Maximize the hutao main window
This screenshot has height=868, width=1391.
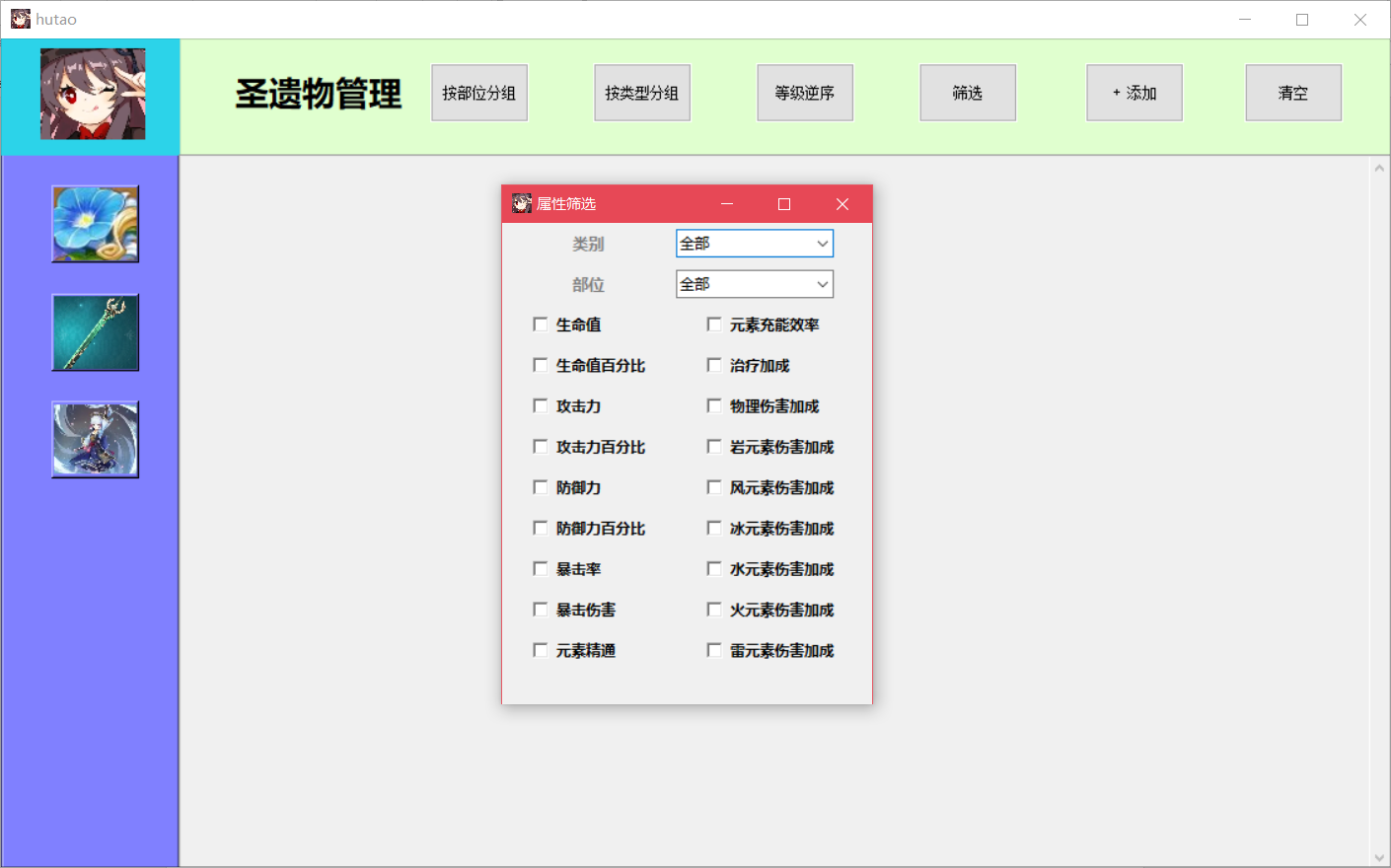tap(1302, 19)
